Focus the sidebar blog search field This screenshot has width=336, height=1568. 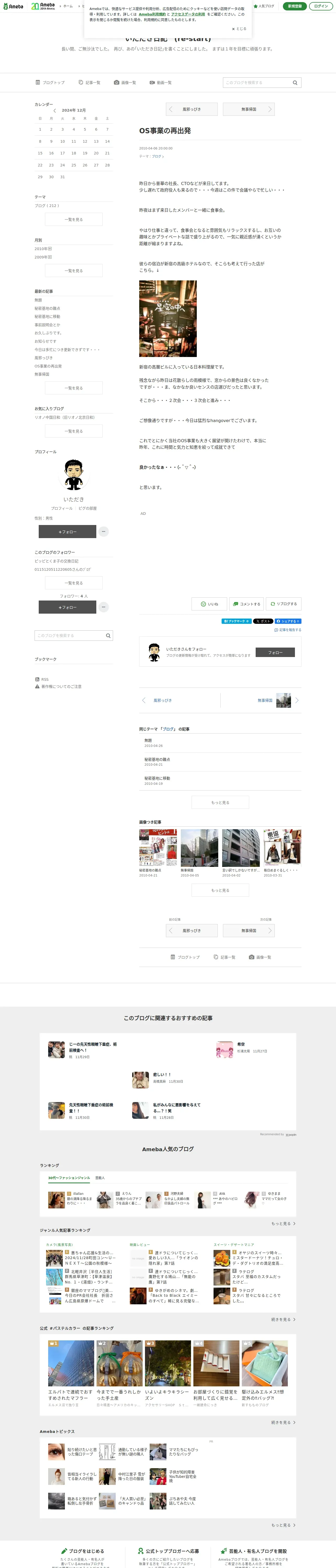pyautogui.click(x=69, y=636)
